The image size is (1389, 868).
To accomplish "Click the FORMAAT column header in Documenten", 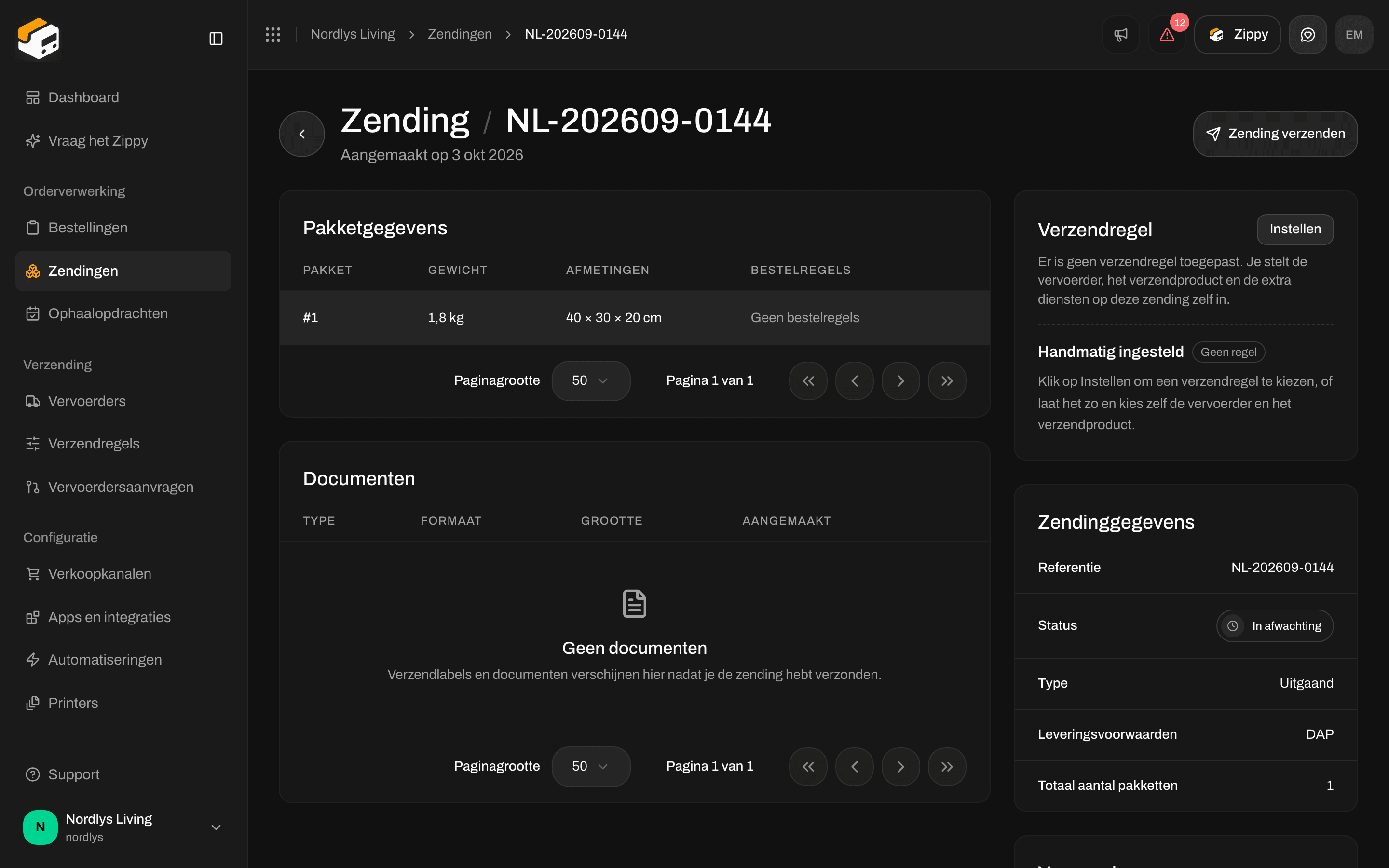I will pos(451,521).
